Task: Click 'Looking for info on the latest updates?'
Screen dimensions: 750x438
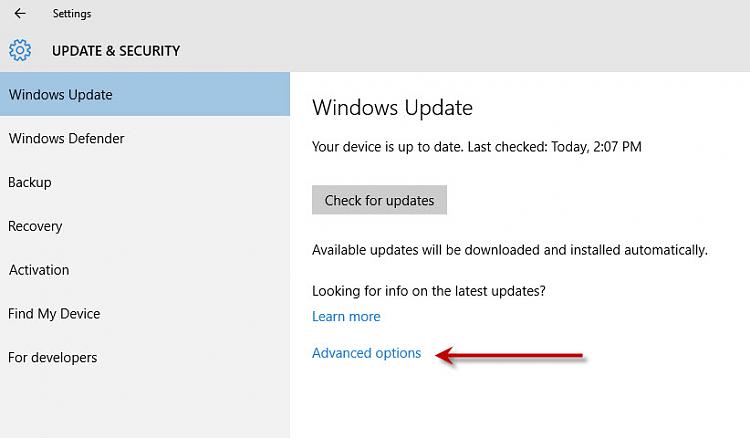Action: coord(429,291)
